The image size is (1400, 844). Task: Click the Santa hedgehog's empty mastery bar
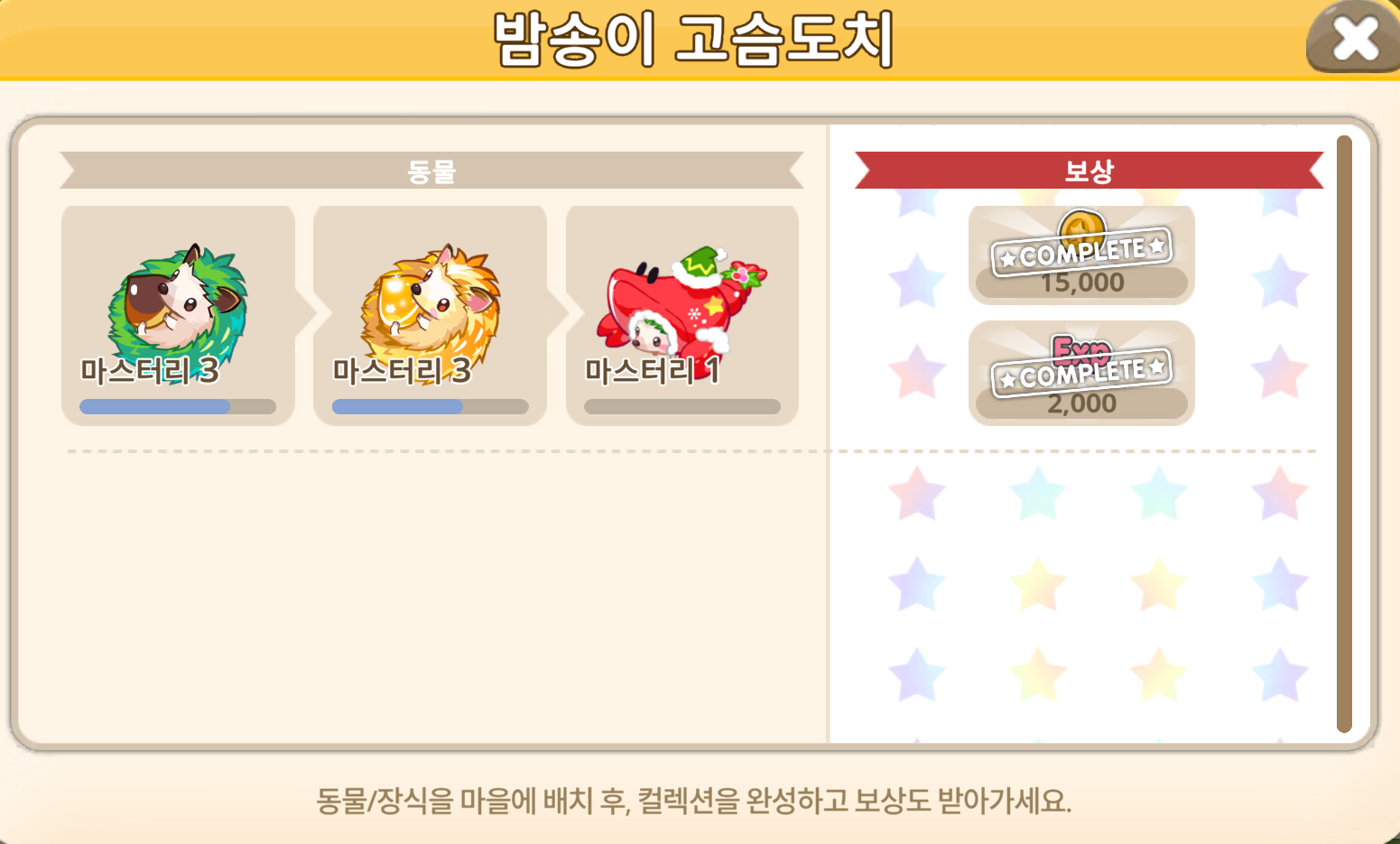[x=681, y=407]
